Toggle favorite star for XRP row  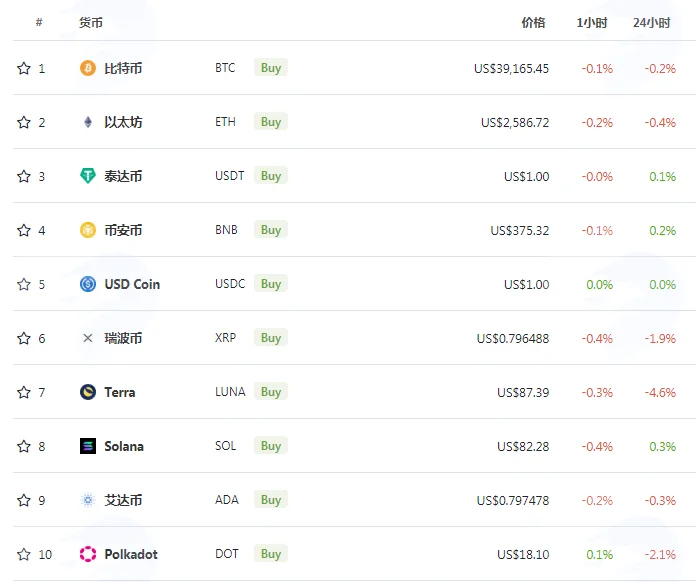(24, 338)
